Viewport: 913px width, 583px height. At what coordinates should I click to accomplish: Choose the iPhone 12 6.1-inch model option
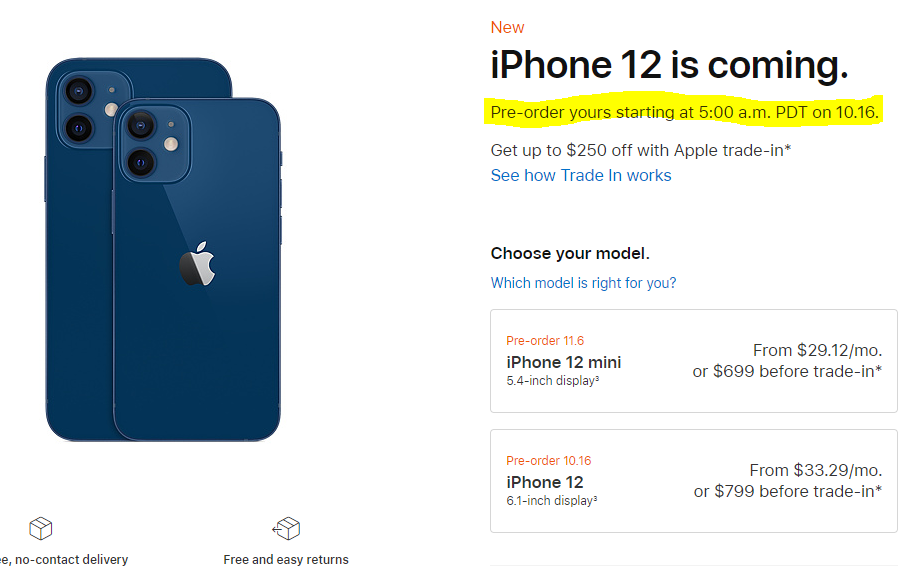[x=693, y=481]
